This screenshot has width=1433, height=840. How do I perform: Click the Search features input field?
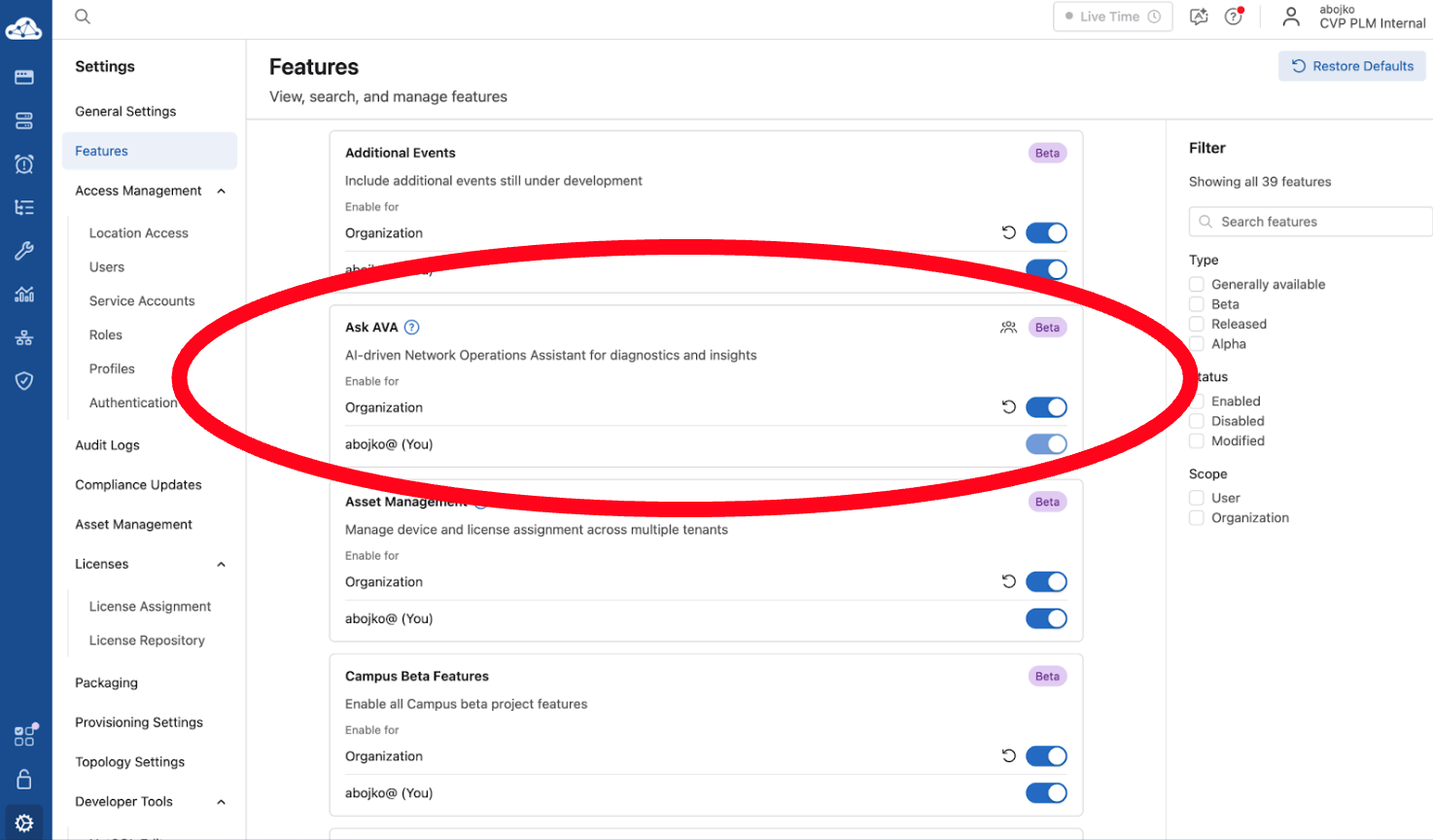[1312, 222]
